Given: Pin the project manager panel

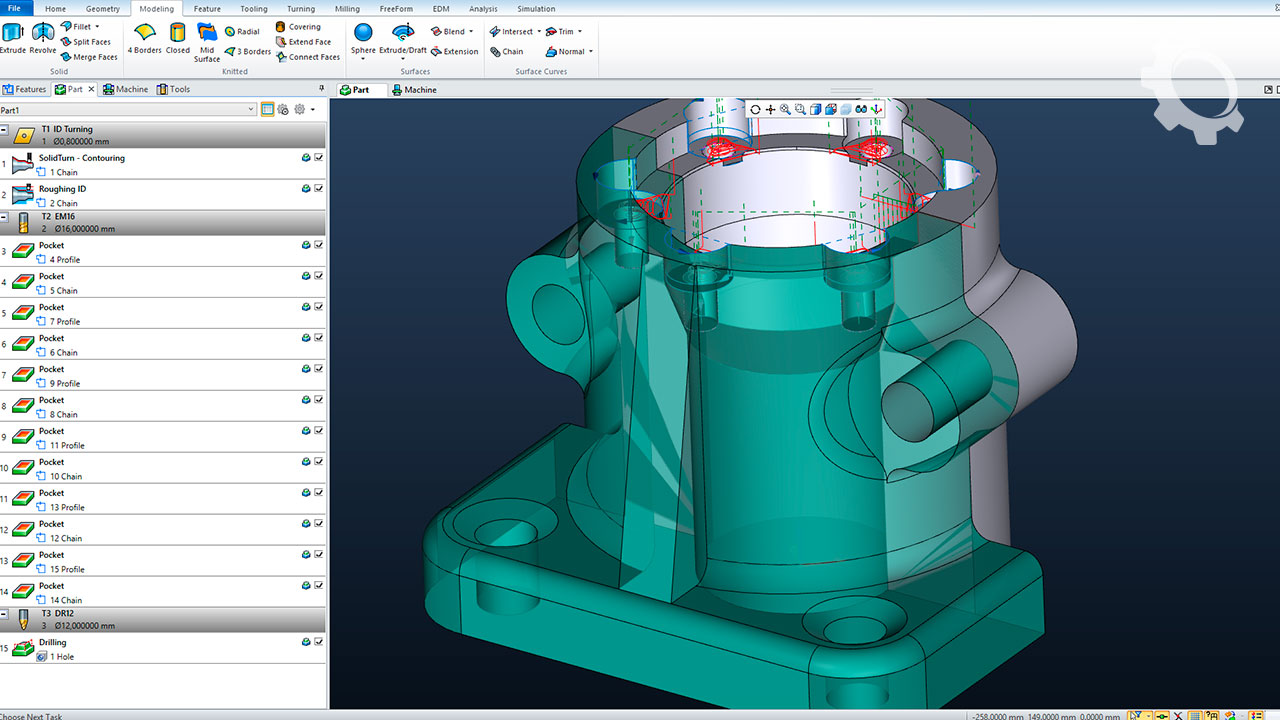Looking at the screenshot, I should [321, 88].
